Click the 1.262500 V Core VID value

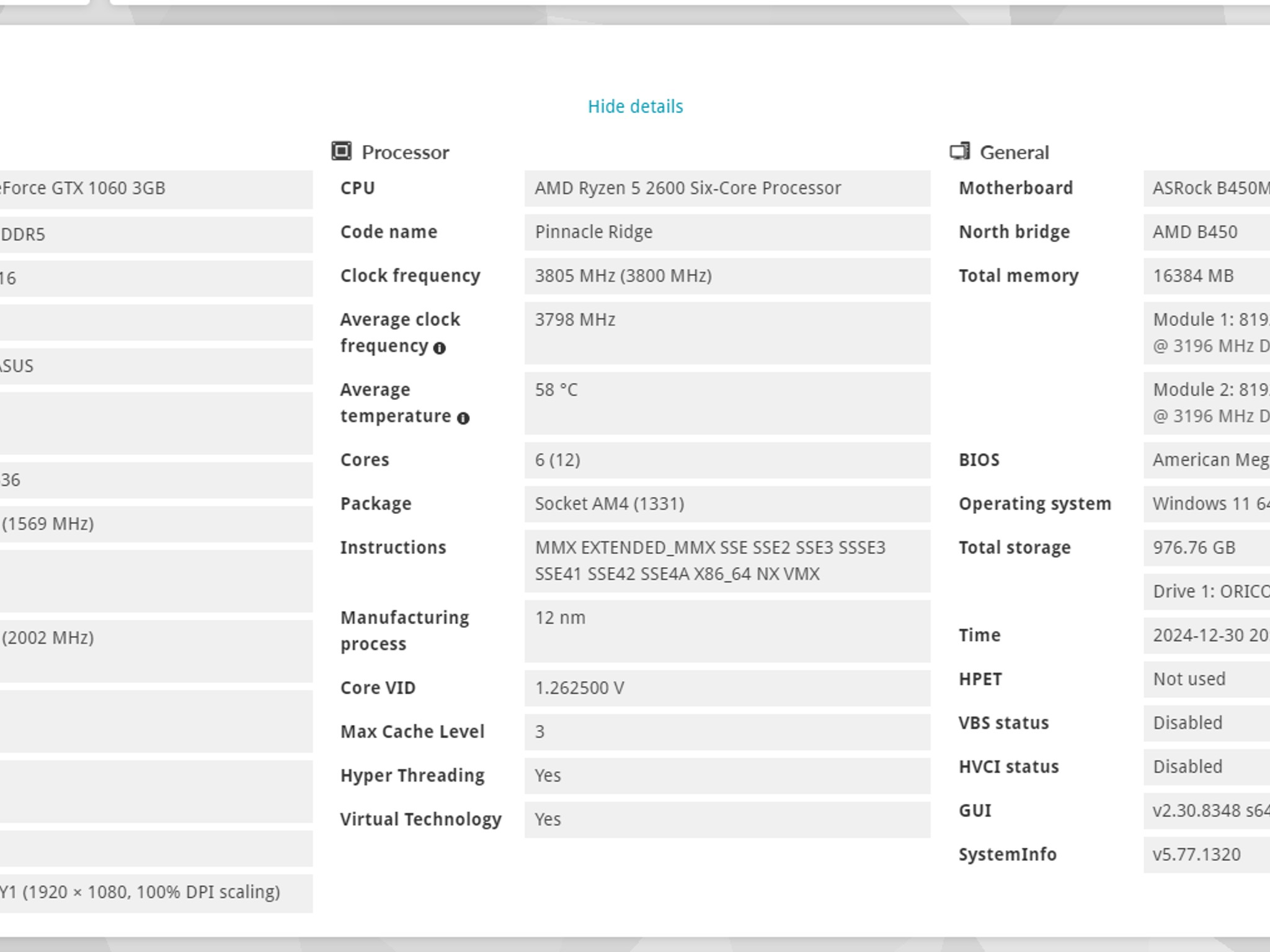pos(579,688)
